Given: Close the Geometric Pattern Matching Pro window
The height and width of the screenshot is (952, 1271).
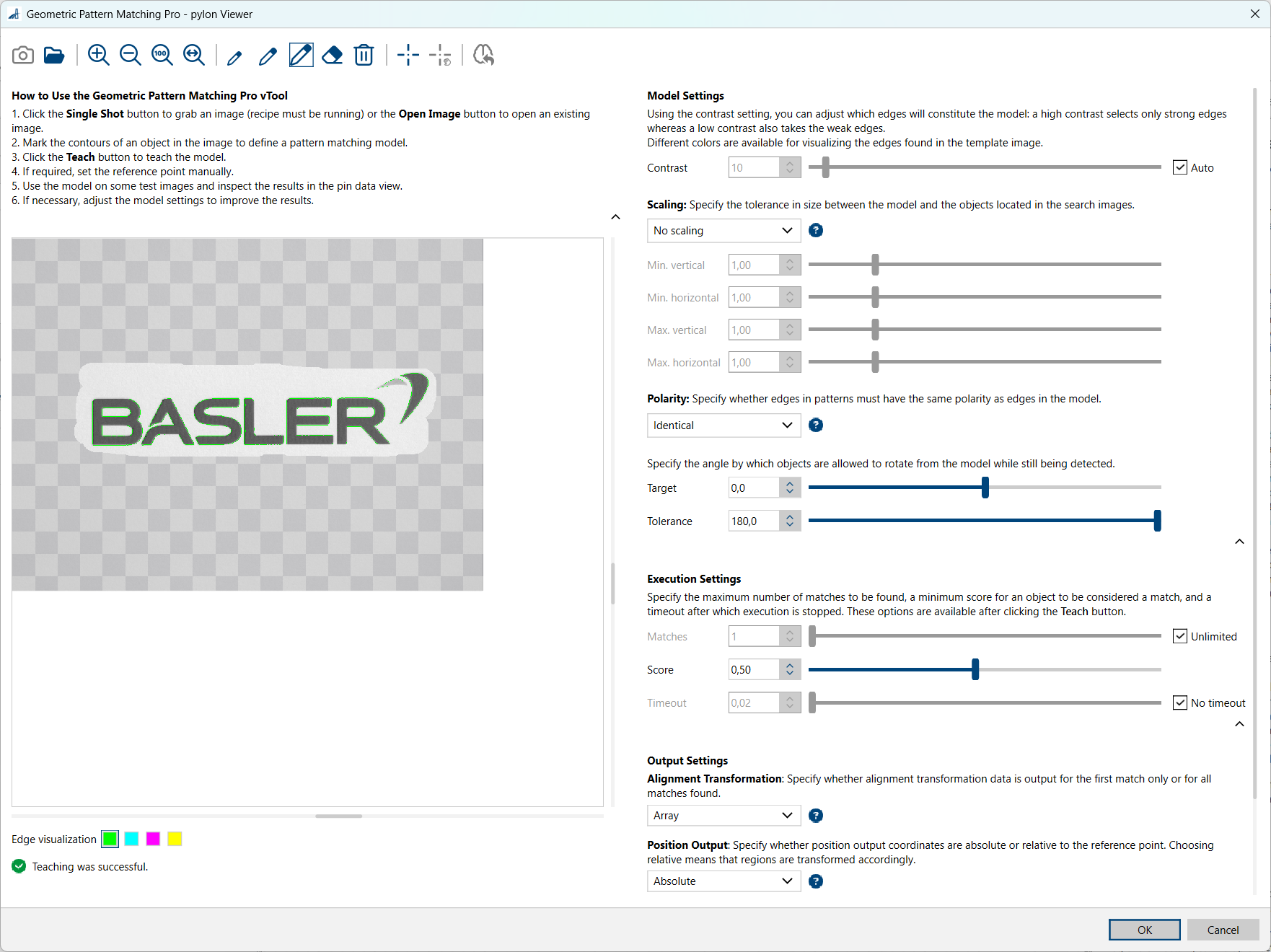Looking at the screenshot, I should (1255, 14).
